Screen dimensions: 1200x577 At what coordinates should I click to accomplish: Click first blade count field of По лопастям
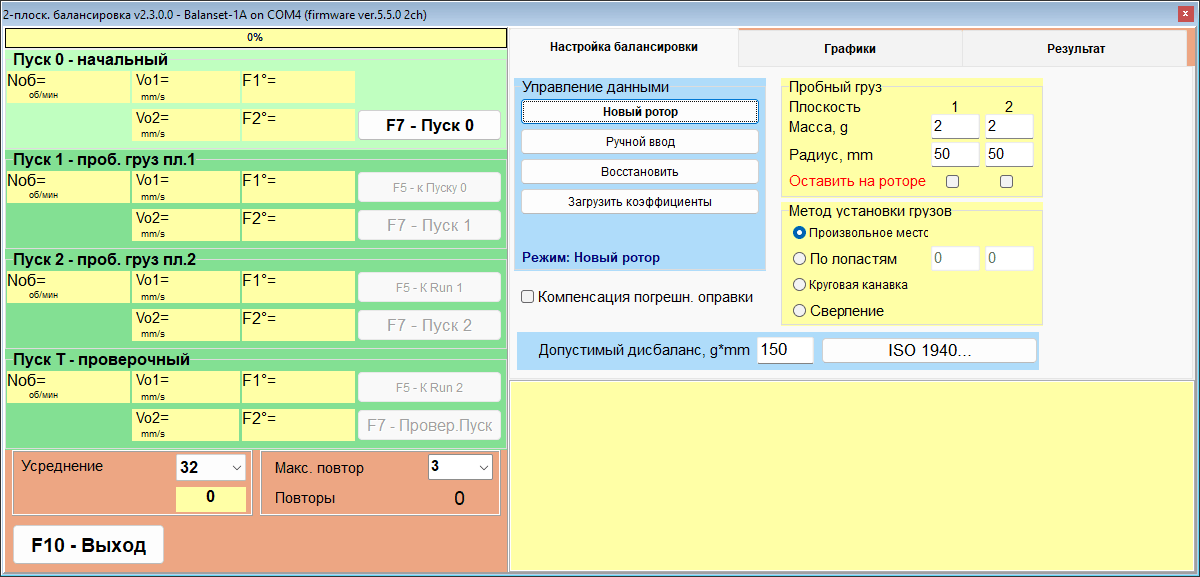tap(954, 258)
